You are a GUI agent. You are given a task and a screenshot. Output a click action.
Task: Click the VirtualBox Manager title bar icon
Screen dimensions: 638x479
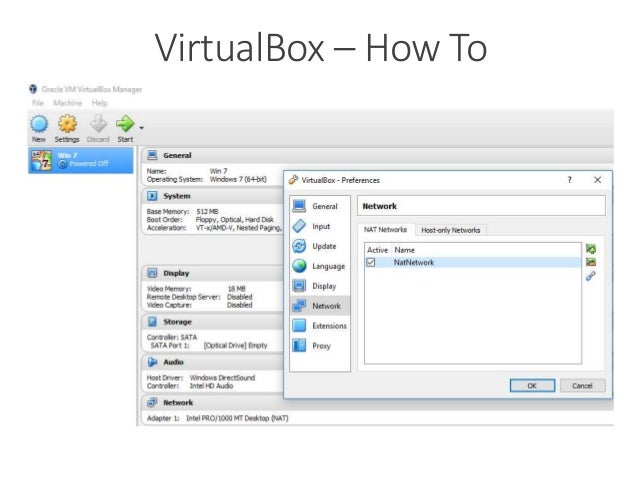coord(33,89)
